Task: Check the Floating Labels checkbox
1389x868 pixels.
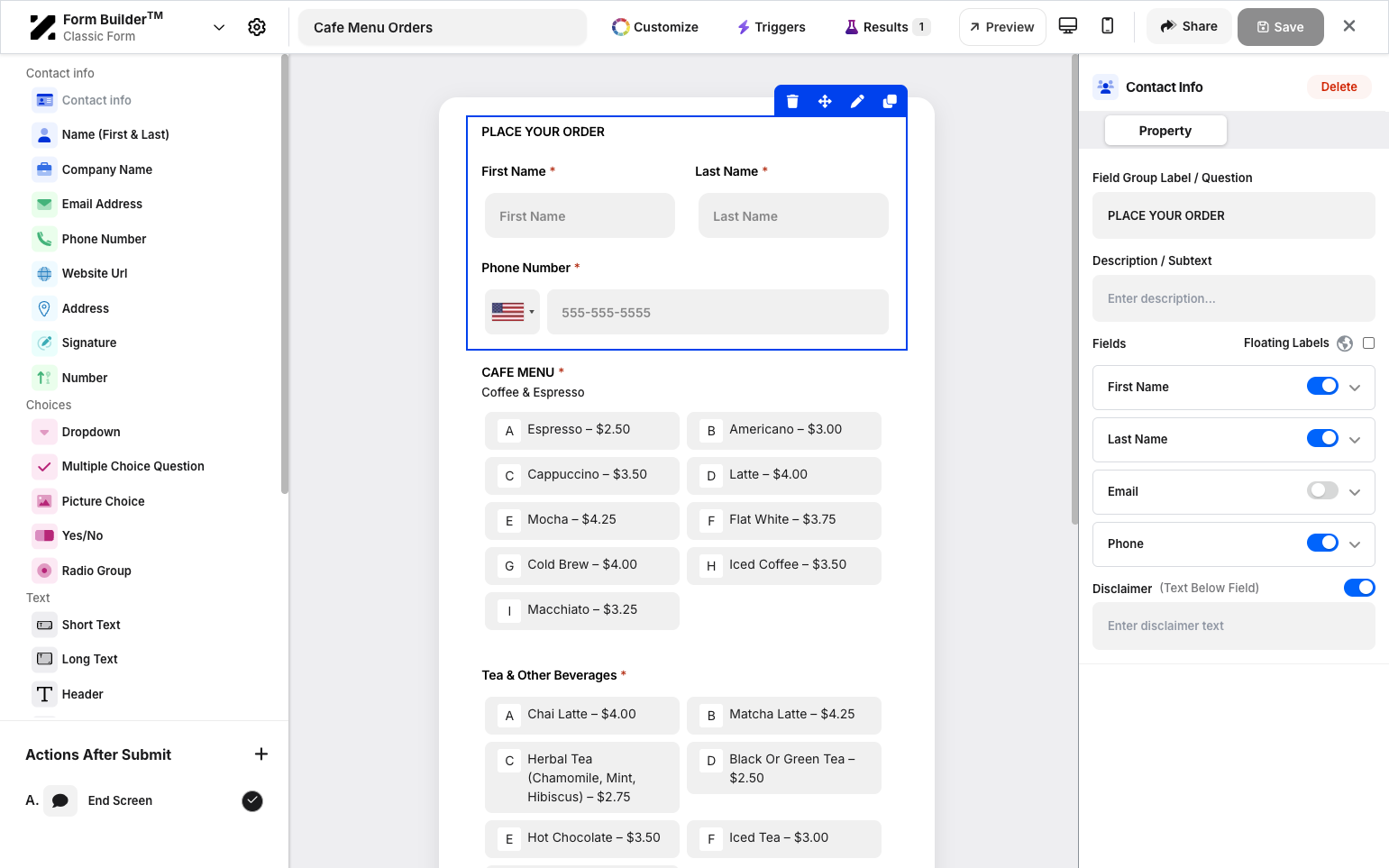Action: click(x=1368, y=343)
